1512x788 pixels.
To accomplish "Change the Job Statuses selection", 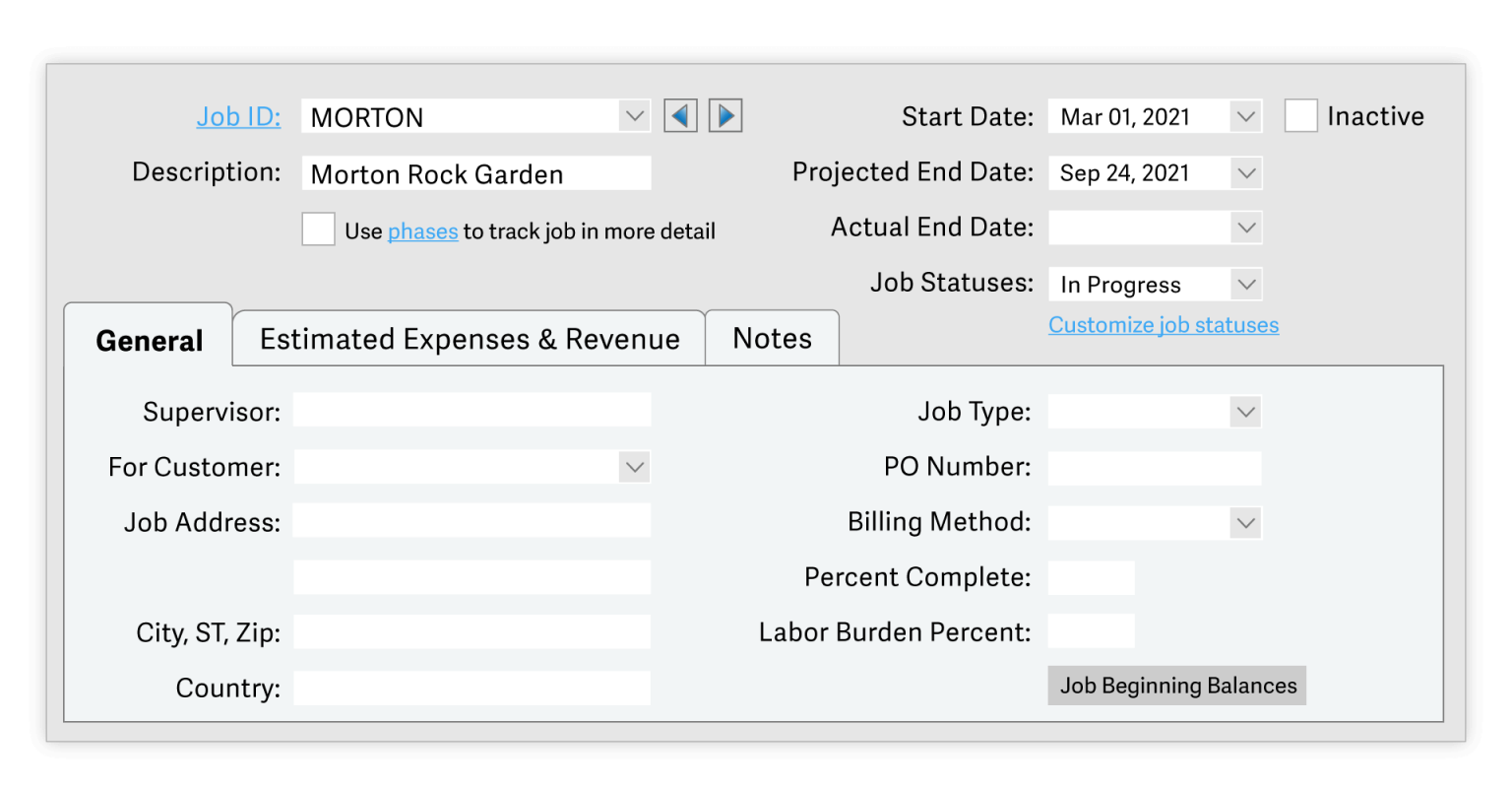I will [1242, 284].
